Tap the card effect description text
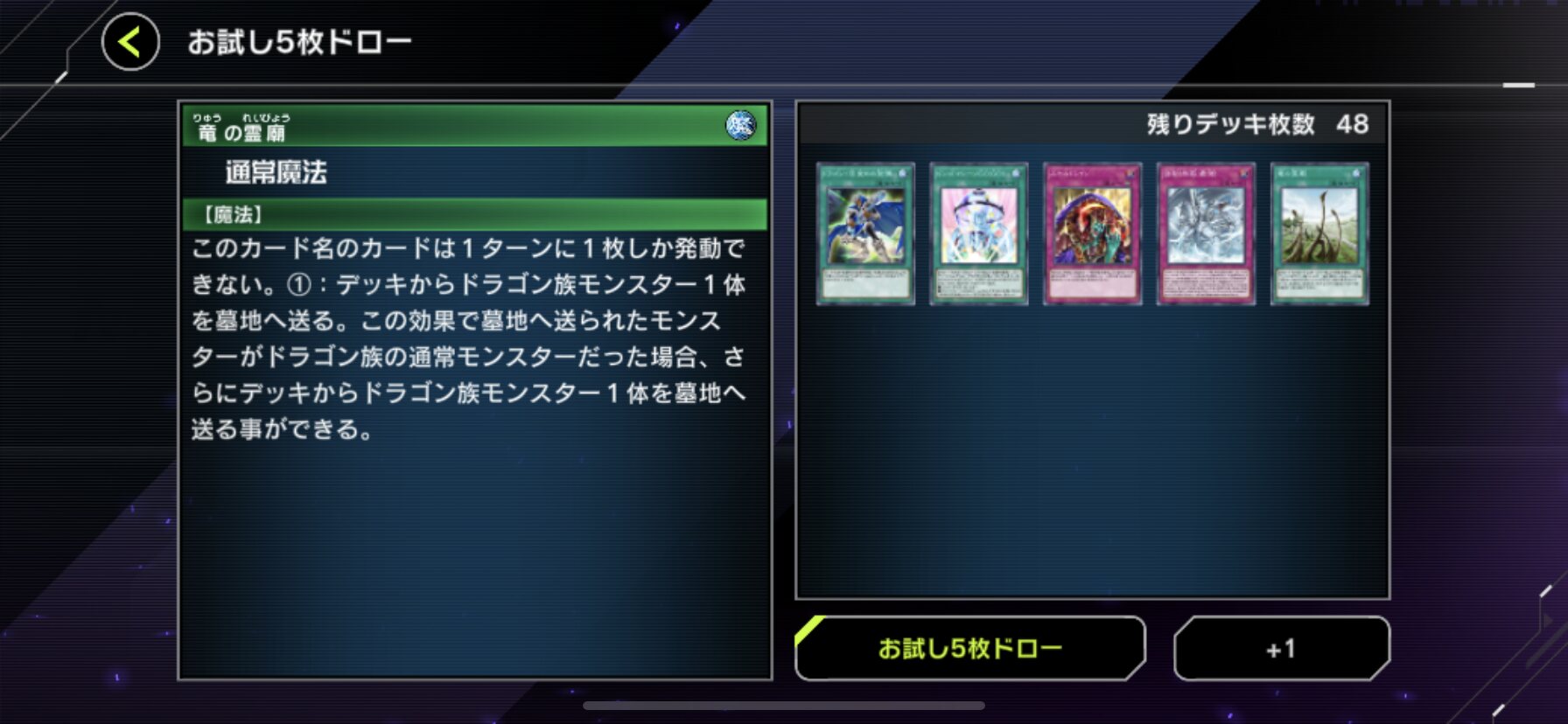The width and height of the screenshot is (1568, 724). pyautogui.click(x=468, y=338)
